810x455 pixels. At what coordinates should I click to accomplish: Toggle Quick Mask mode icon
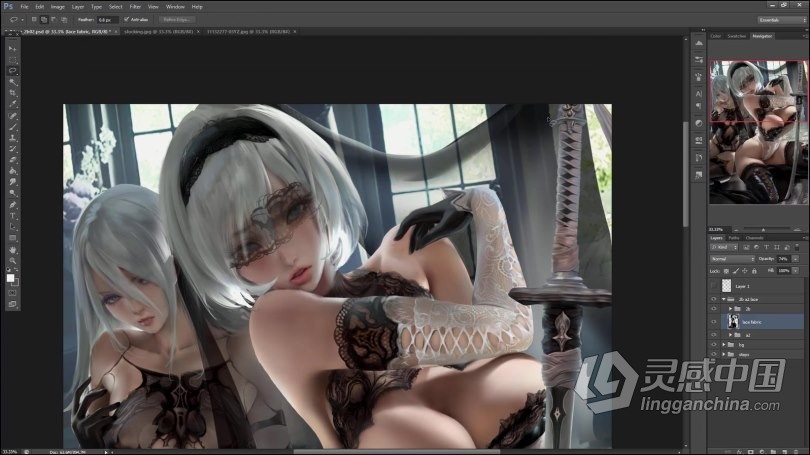point(12,293)
